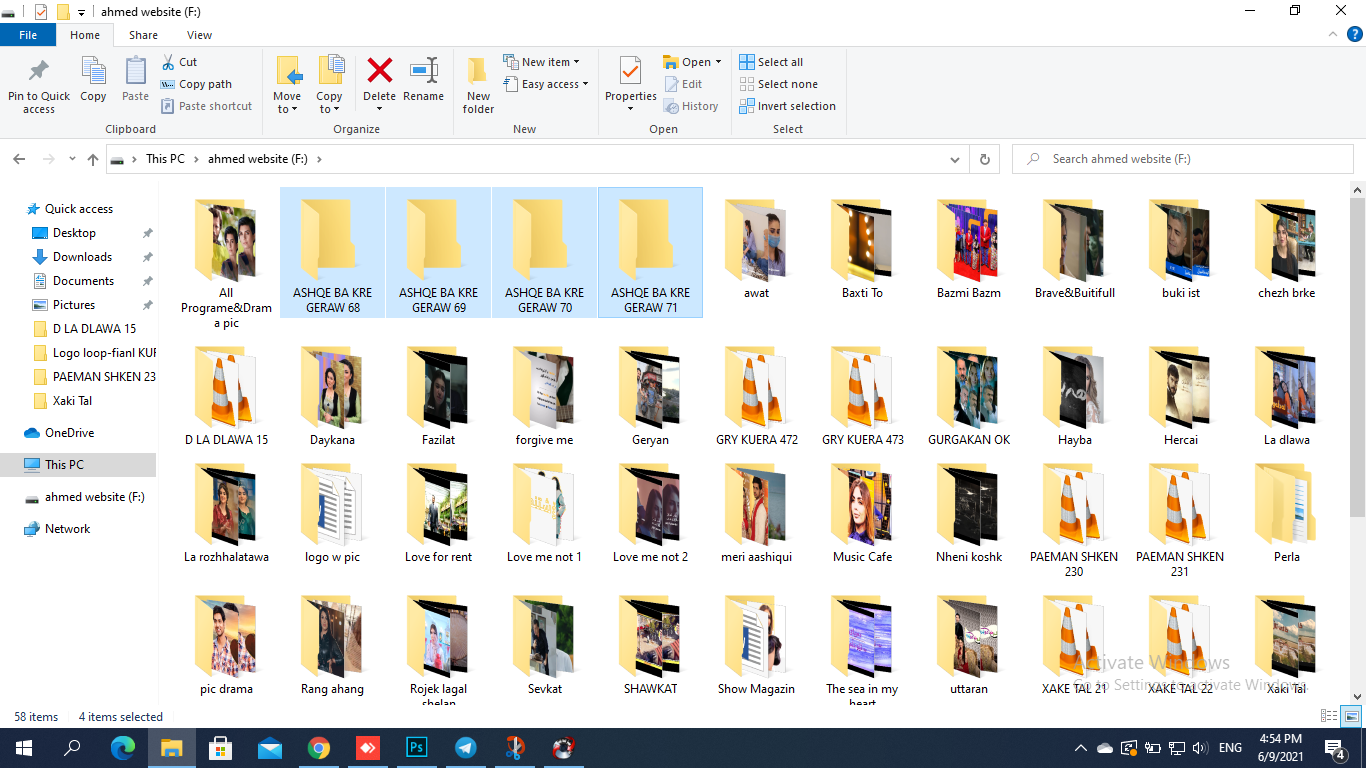Open Photoshop from the taskbar
This screenshot has height=768, width=1366.
click(416, 747)
